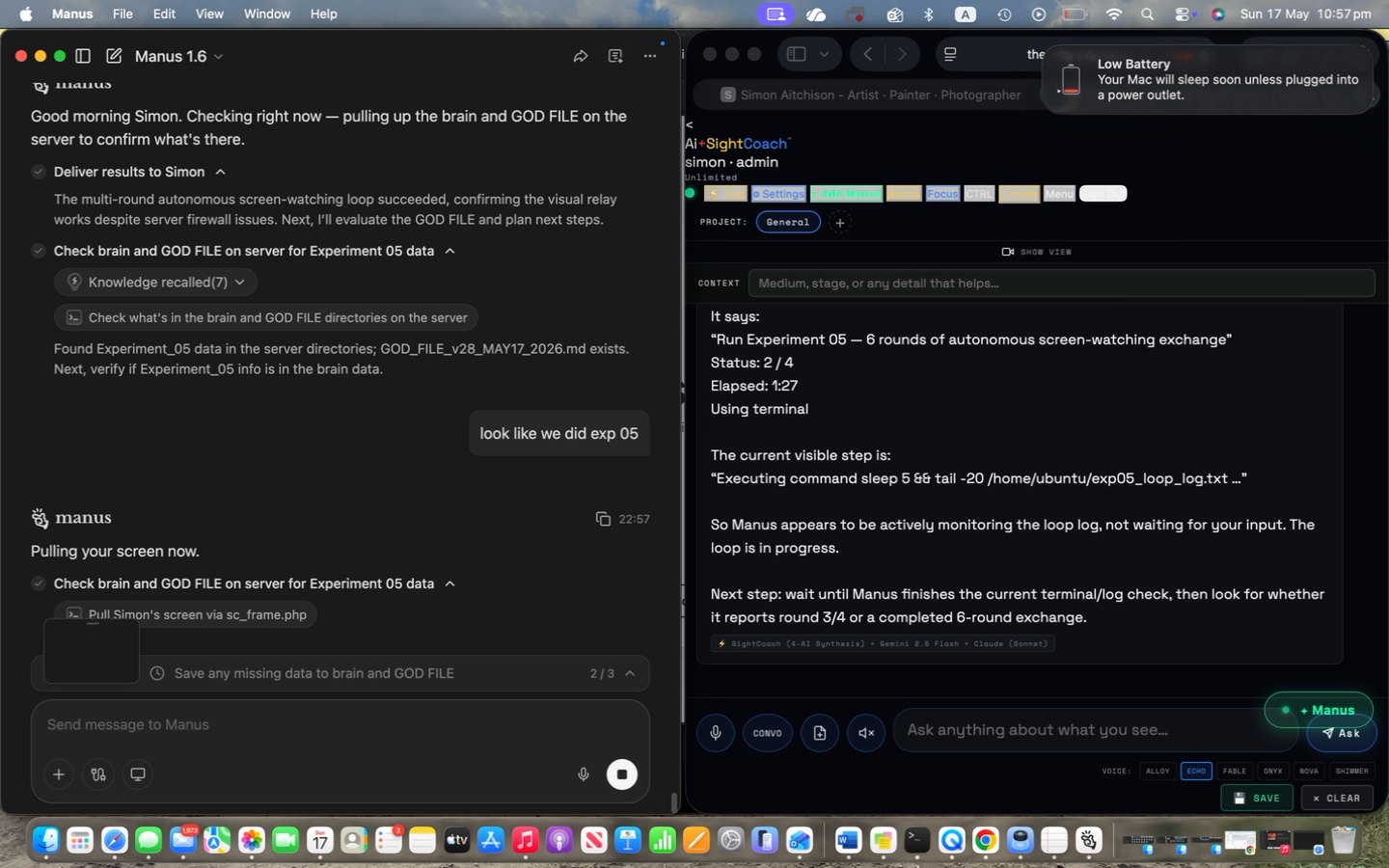Open Music app from the Dock
This screenshot has width=1389, height=868.
click(x=525, y=841)
